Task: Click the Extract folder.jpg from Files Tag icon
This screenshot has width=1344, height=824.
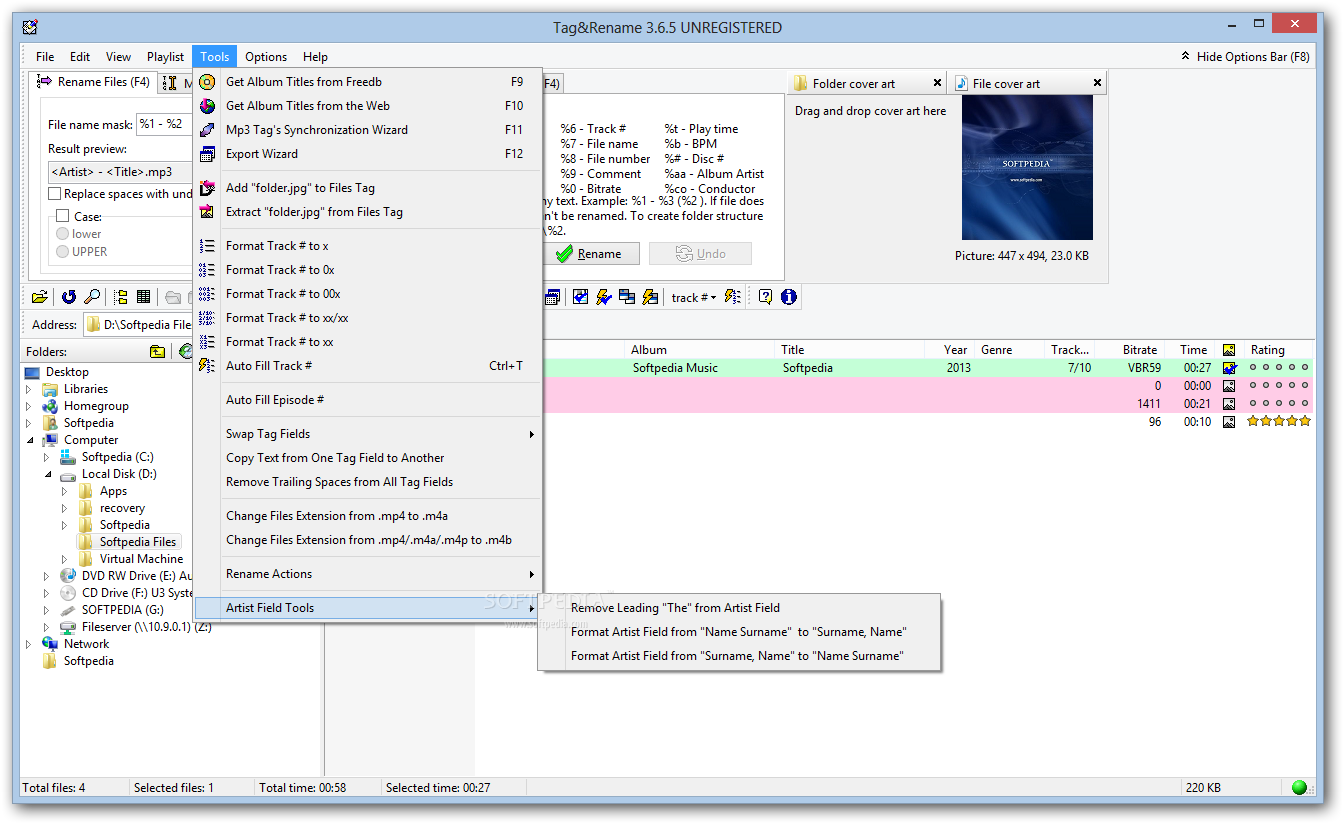Action: click(x=207, y=212)
